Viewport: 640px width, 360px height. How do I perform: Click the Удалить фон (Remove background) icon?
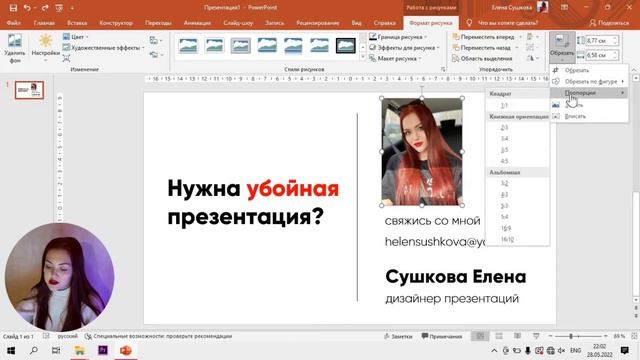tap(15, 48)
